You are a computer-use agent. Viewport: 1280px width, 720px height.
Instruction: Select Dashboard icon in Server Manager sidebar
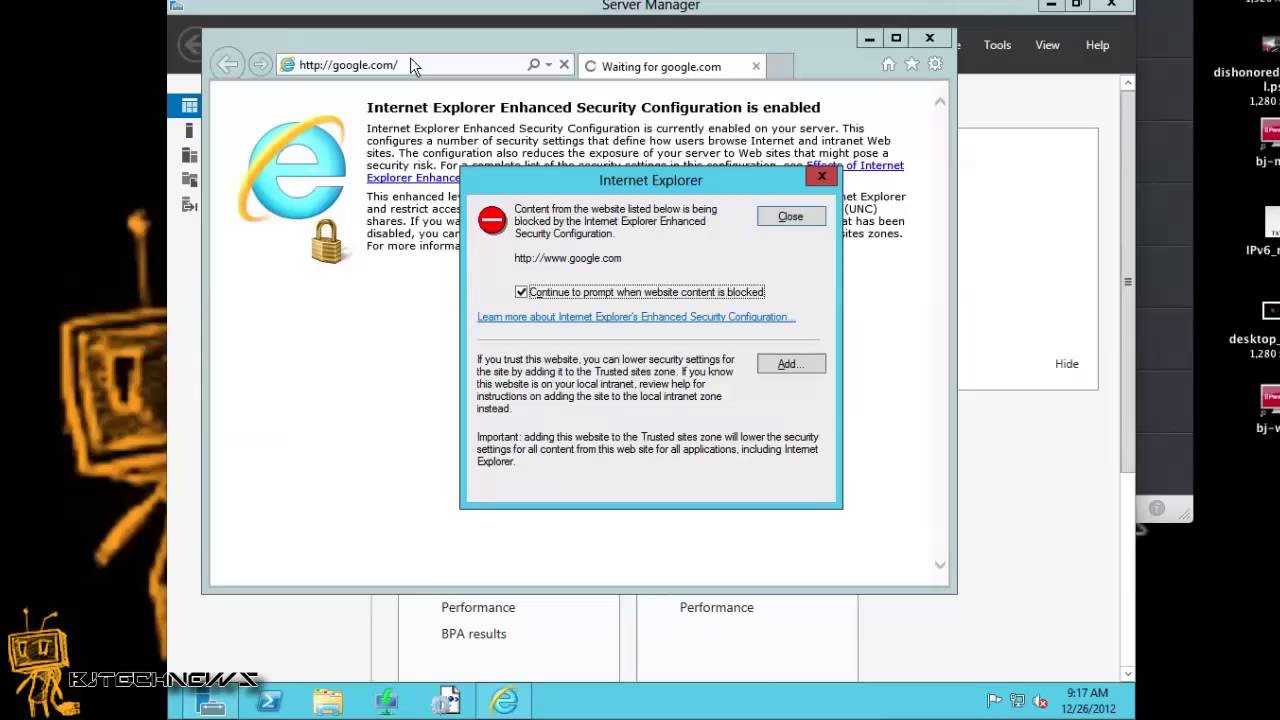(189, 106)
